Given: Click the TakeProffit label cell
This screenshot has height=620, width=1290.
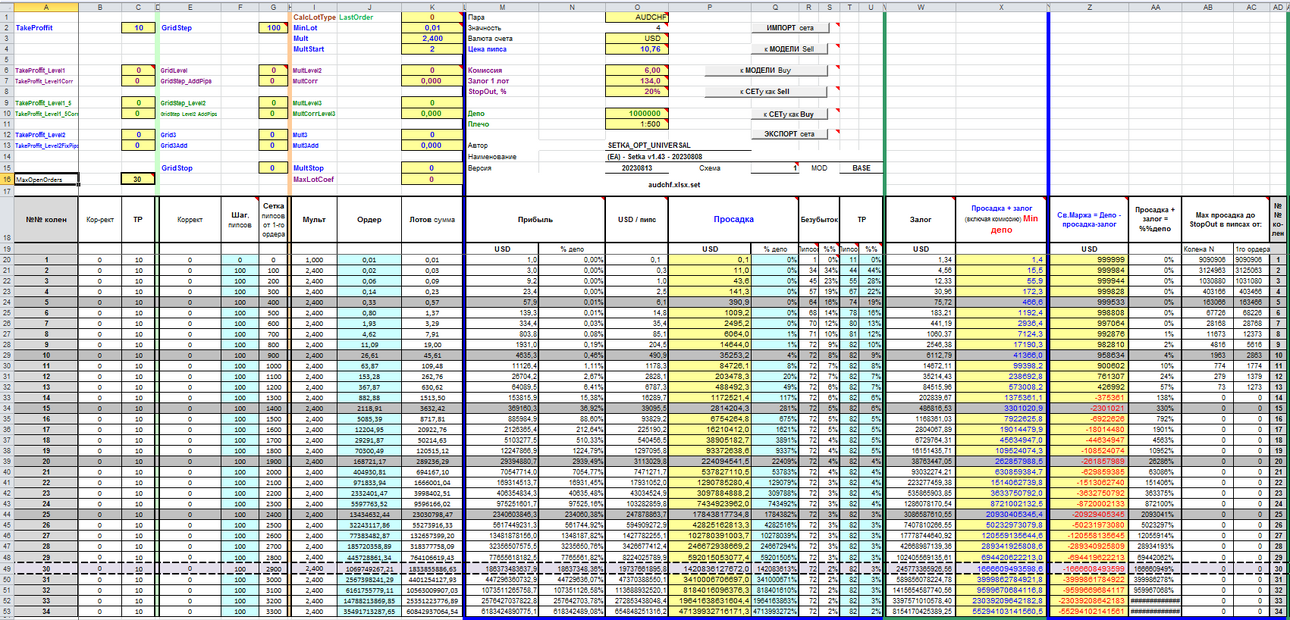Looking at the screenshot, I should pyautogui.click(x=46, y=28).
